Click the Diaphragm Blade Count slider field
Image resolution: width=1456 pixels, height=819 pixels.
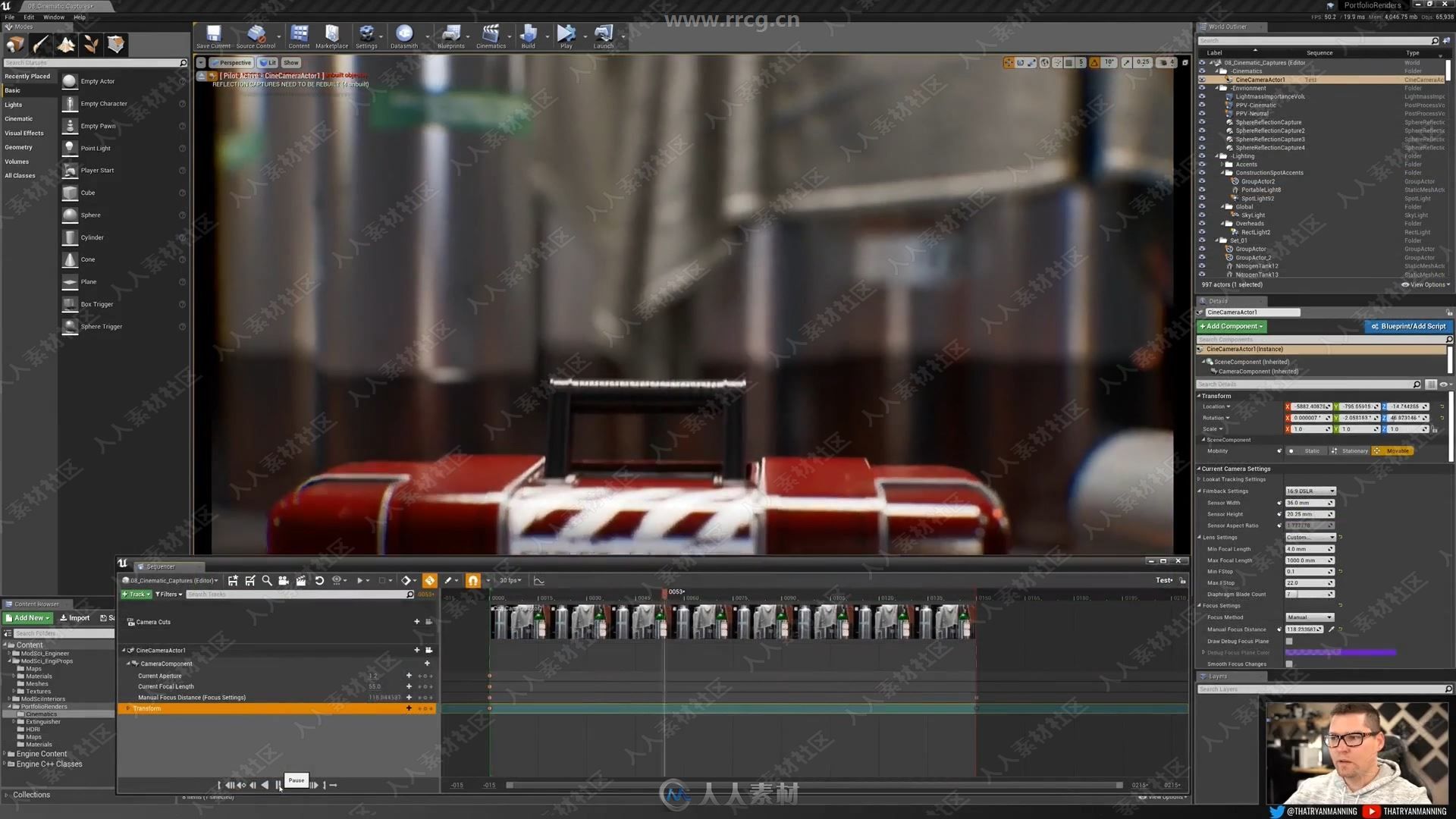pos(1310,595)
